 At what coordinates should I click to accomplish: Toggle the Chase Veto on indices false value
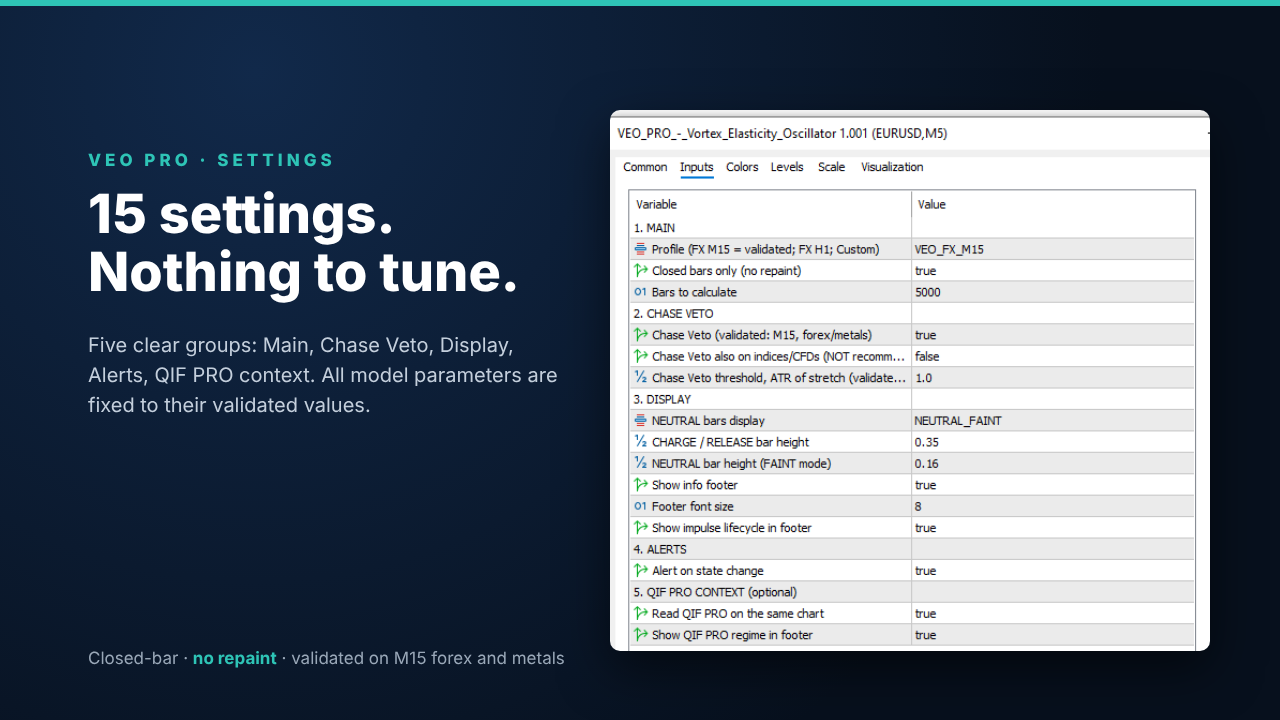point(1053,356)
